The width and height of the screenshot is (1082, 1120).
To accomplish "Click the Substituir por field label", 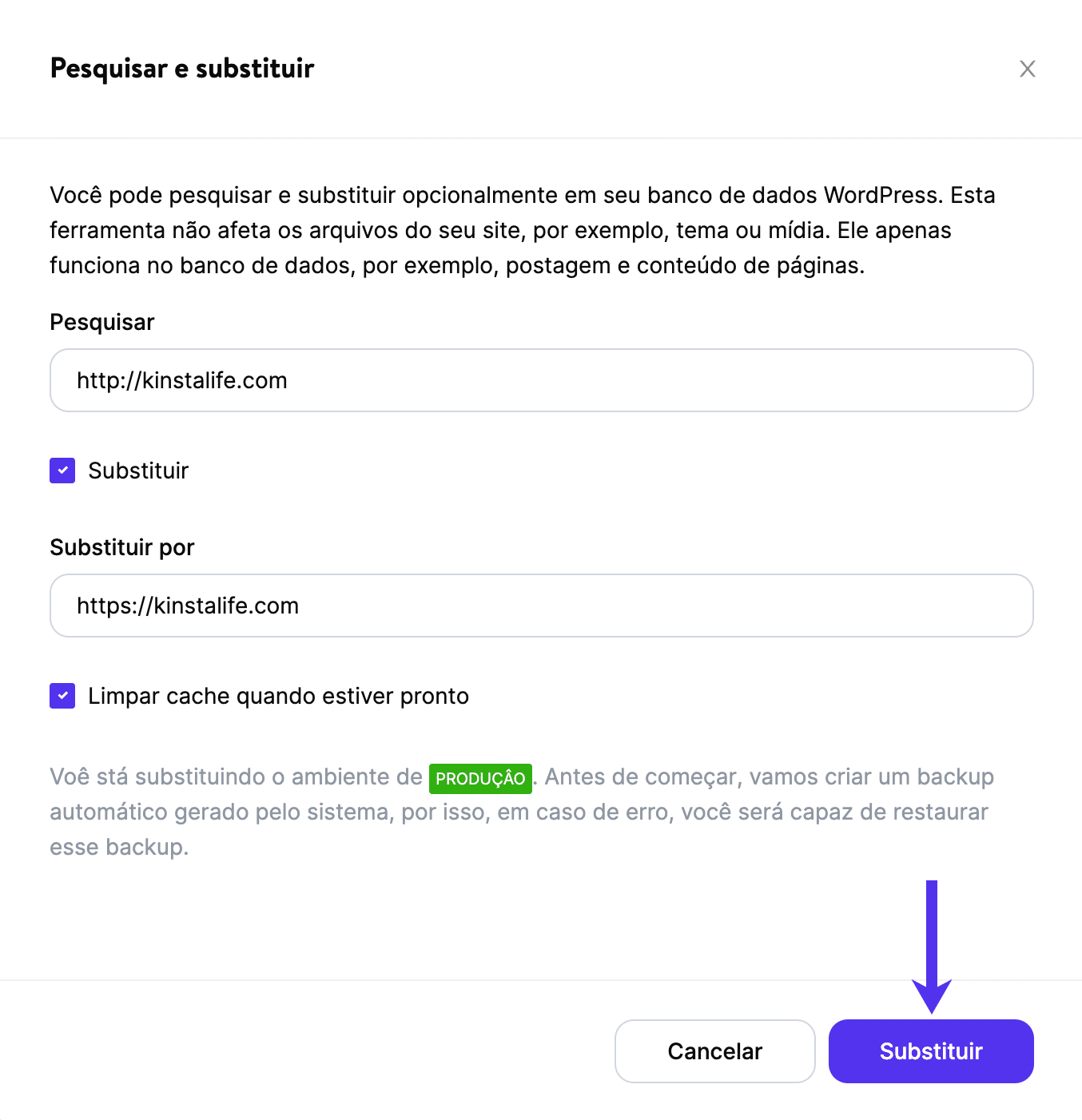I will pyautogui.click(x=121, y=547).
